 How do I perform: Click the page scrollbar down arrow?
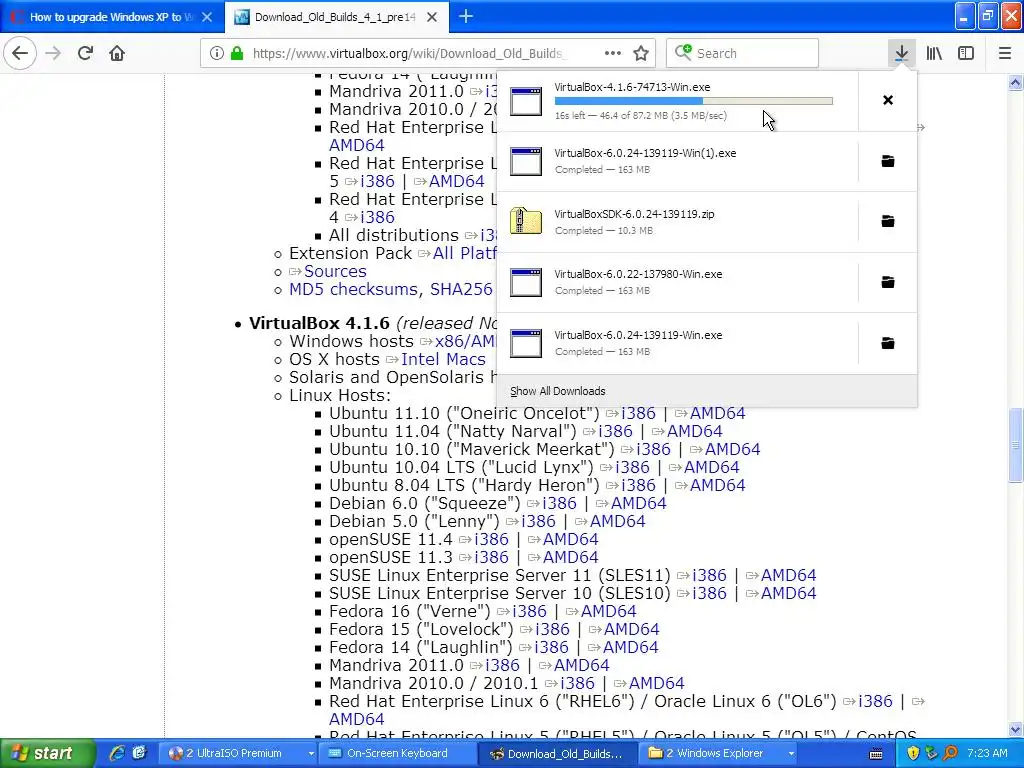pyautogui.click(x=1016, y=729)
